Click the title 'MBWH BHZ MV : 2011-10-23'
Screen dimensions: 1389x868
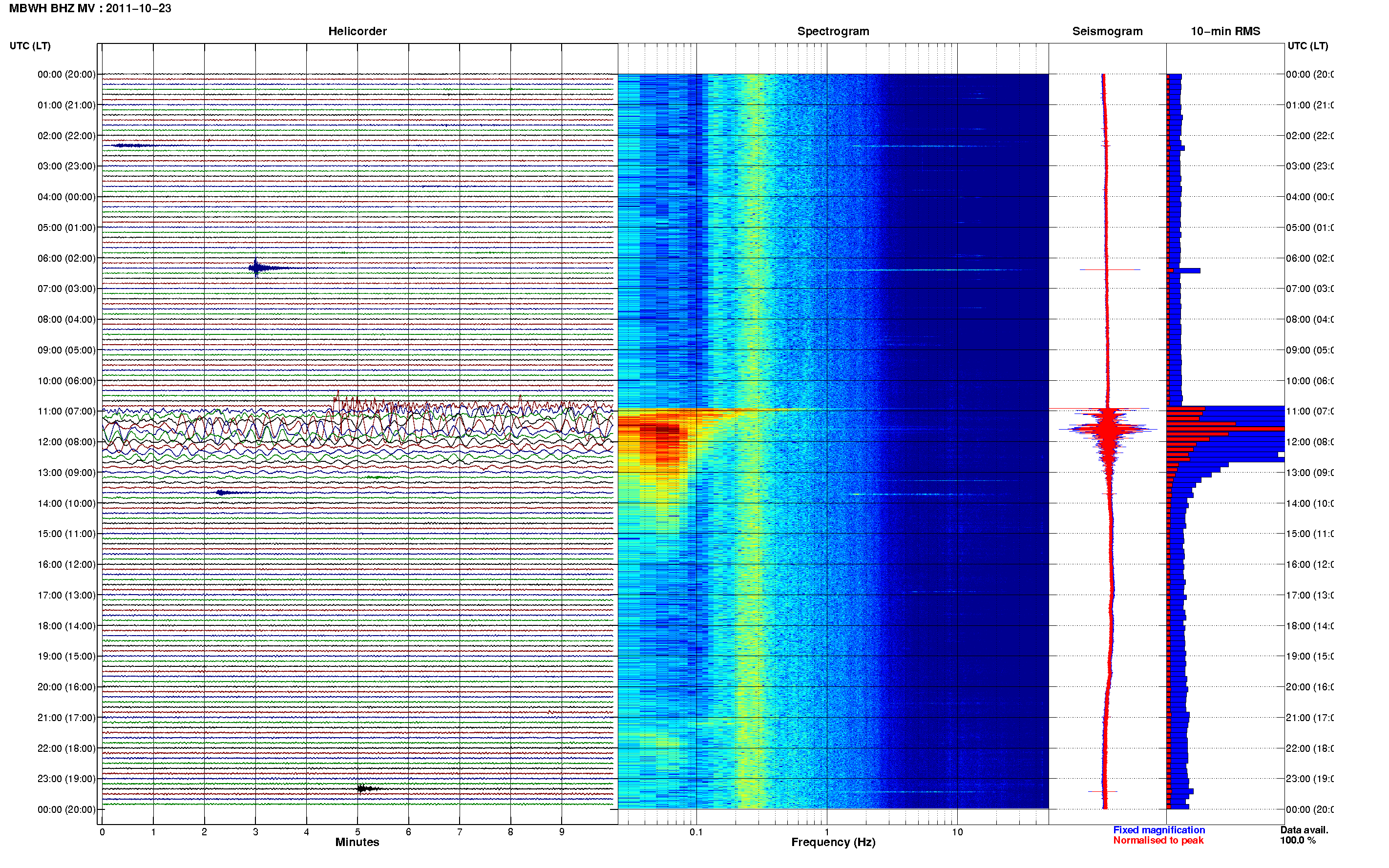(90, 9)
